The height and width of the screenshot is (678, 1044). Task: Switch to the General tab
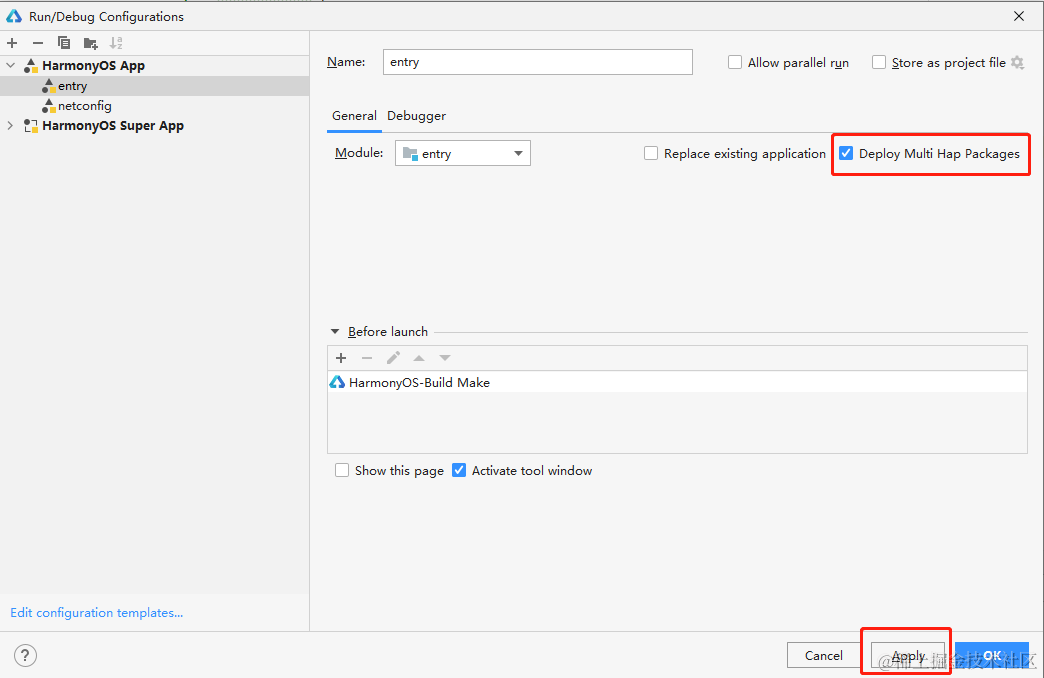(x=354, y=116)
